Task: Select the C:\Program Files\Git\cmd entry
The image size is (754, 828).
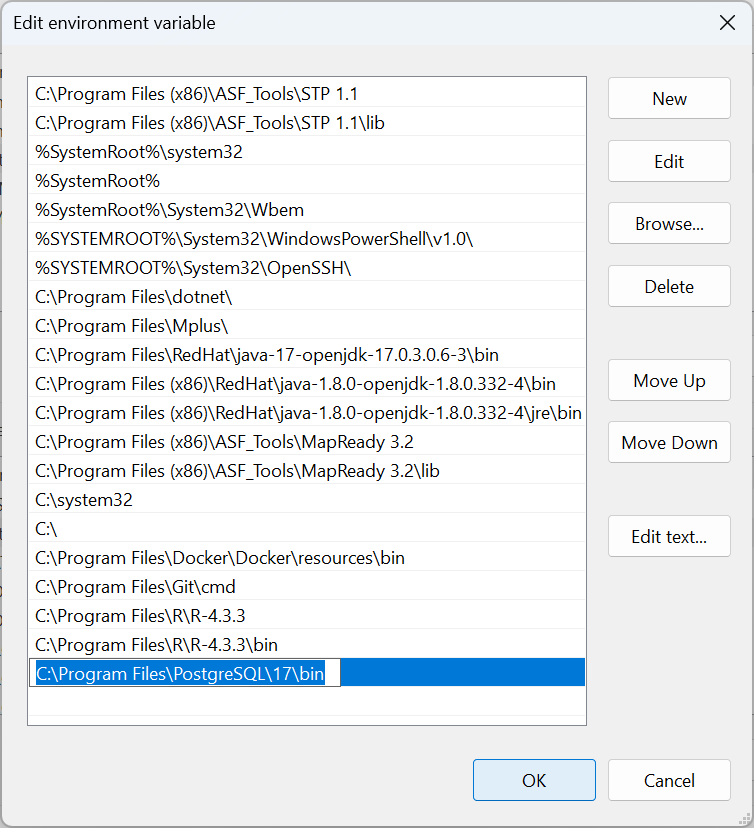Action: 135,587
